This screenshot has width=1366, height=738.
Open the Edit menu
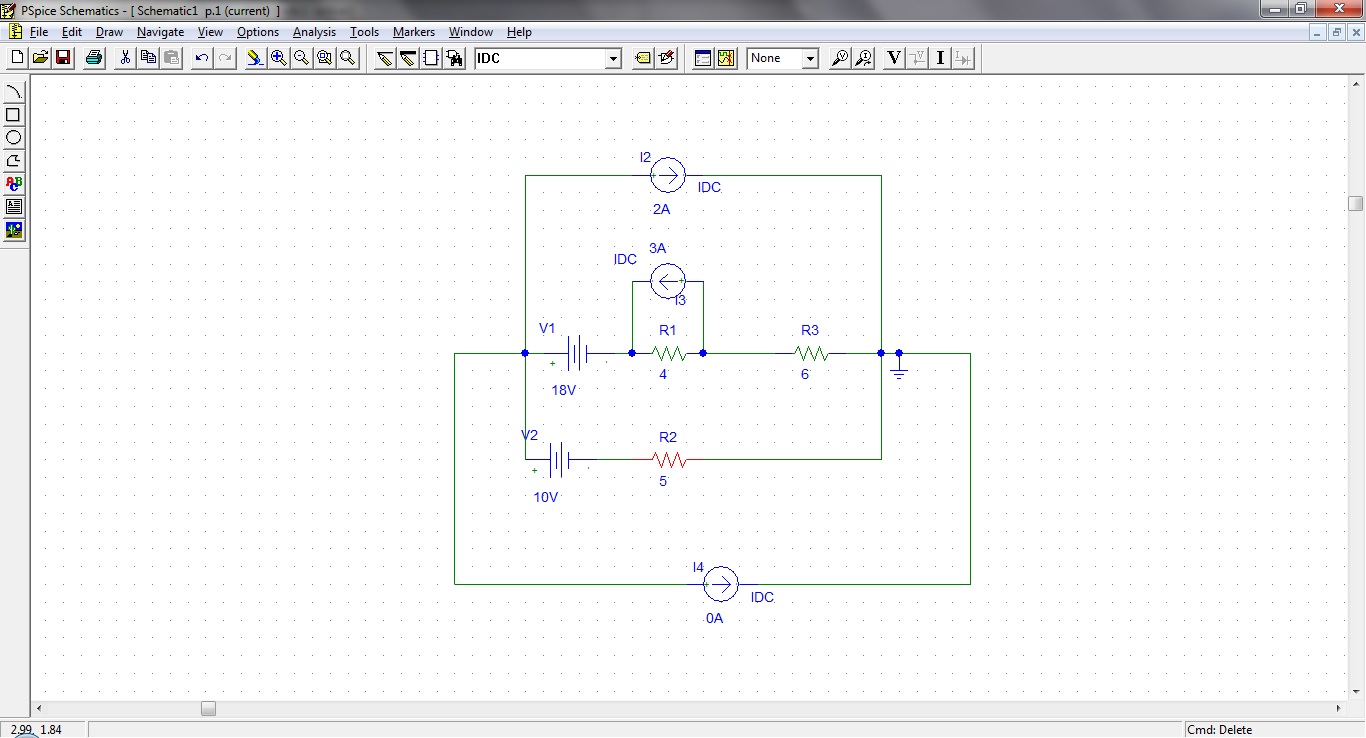coord(72,32)
